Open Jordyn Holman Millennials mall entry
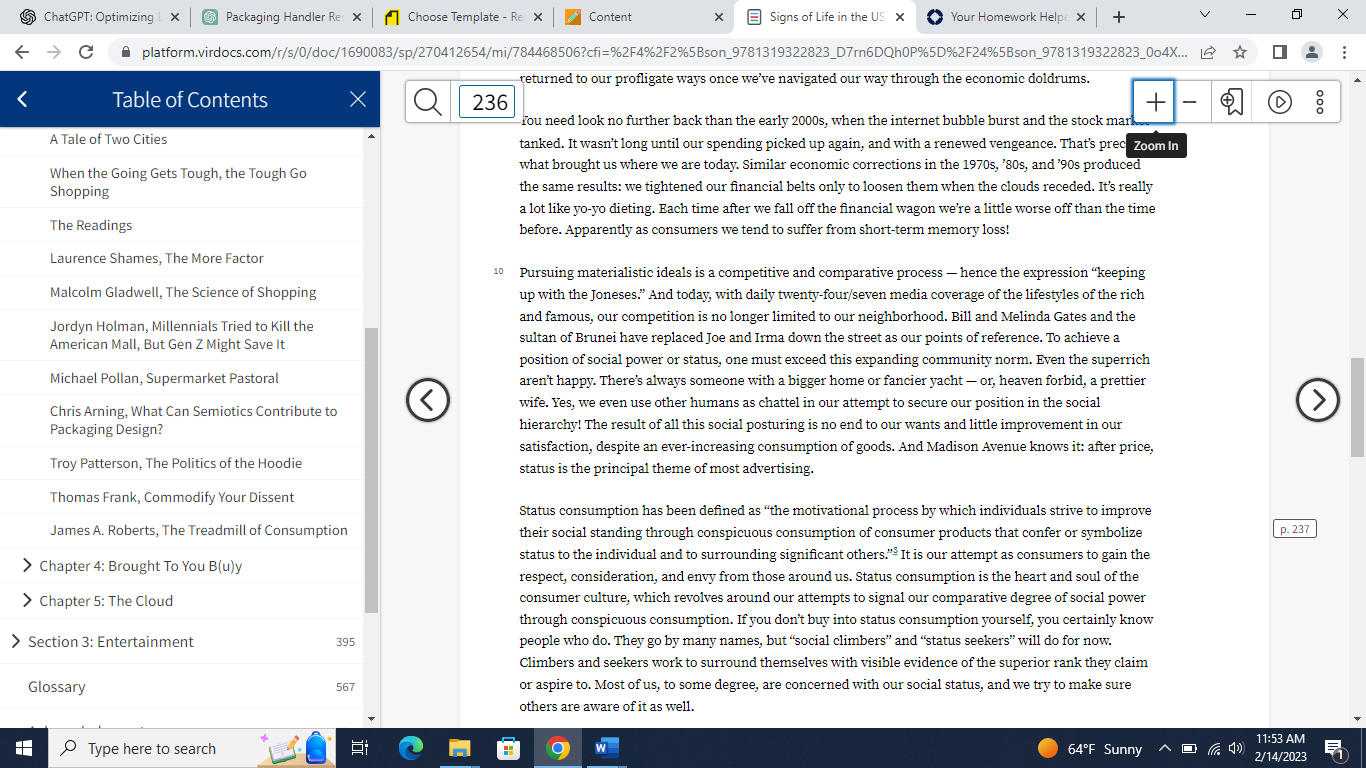The image size is (1366, 768). pos(182,335)
